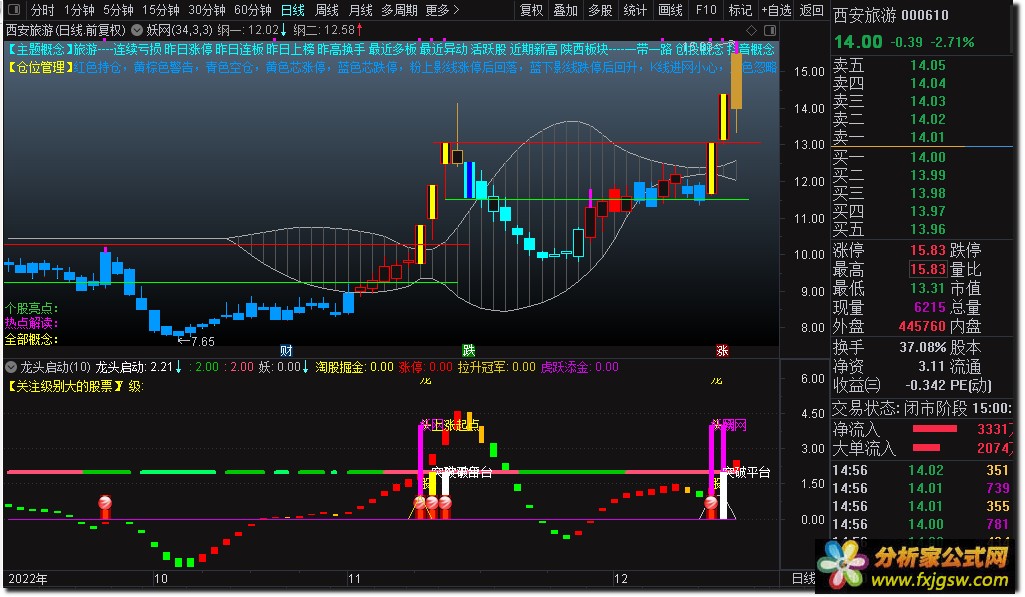
Task: Click 统计 statistics button
Action: [x=635, y=10]
